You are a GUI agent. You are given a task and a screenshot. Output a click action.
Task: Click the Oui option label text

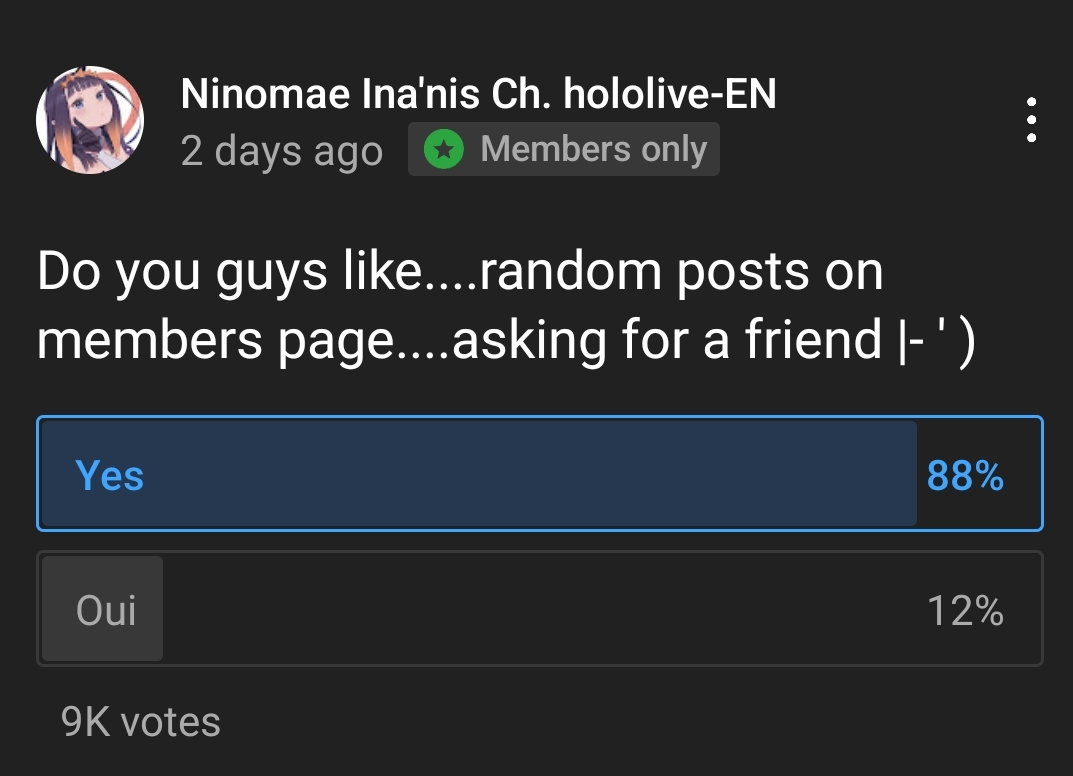[x=106, y=610]
